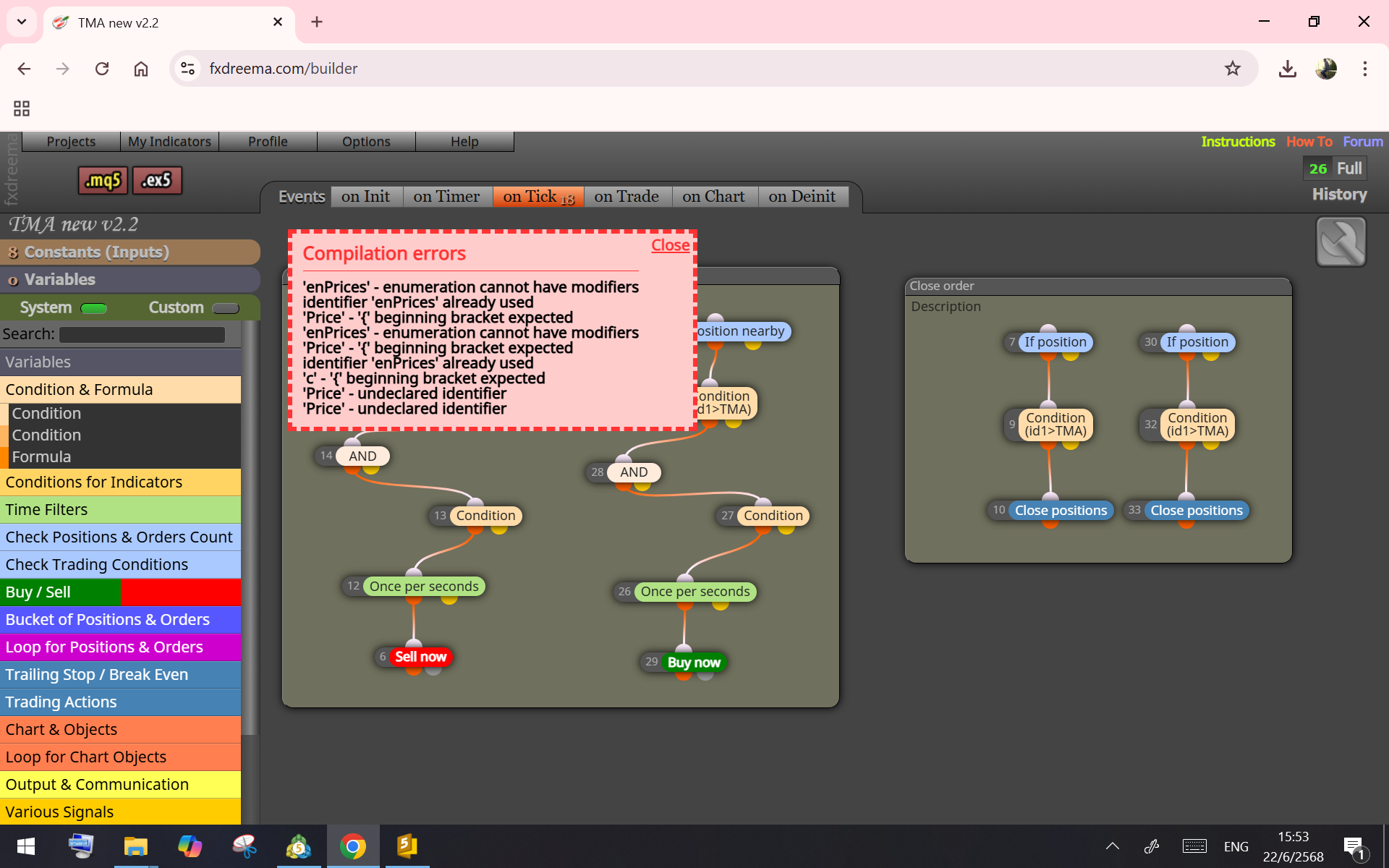Export the project as .ex5 file
This screenshot has width=1389, height=868.
click(x=157, y=180)
